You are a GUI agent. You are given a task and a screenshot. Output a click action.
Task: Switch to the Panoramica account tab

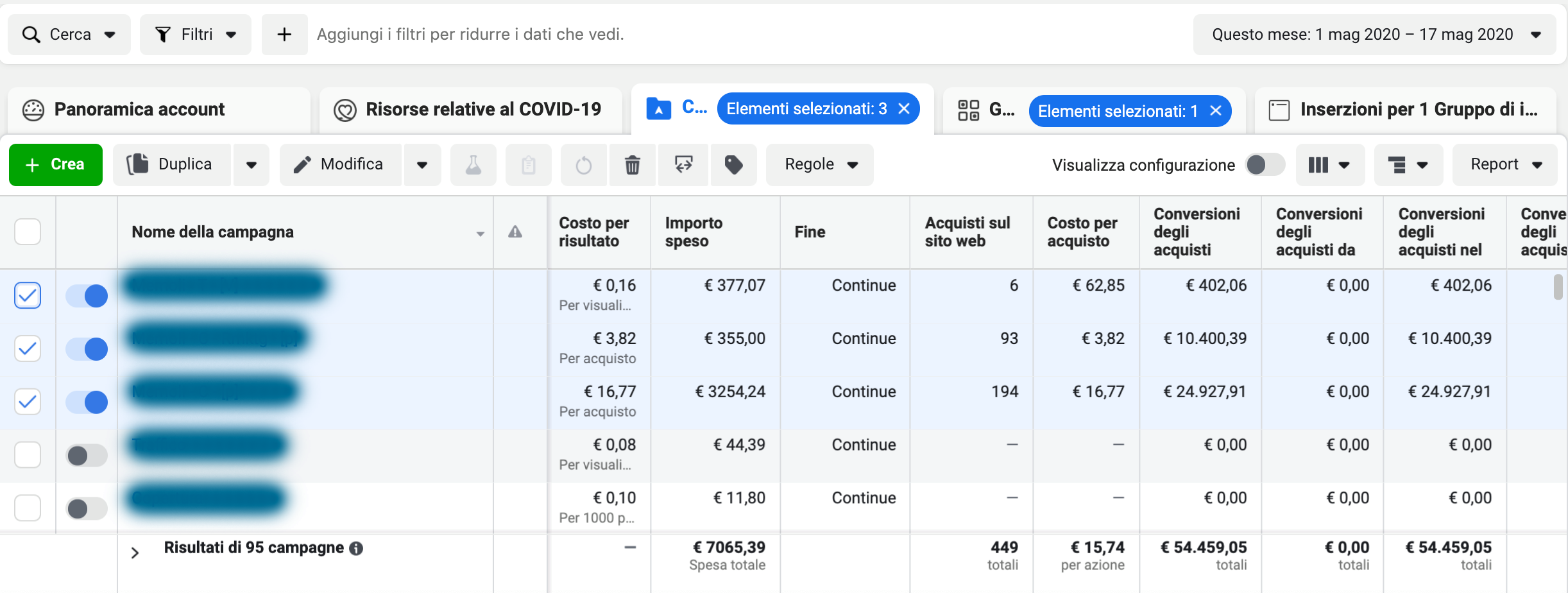click(139, 110)
